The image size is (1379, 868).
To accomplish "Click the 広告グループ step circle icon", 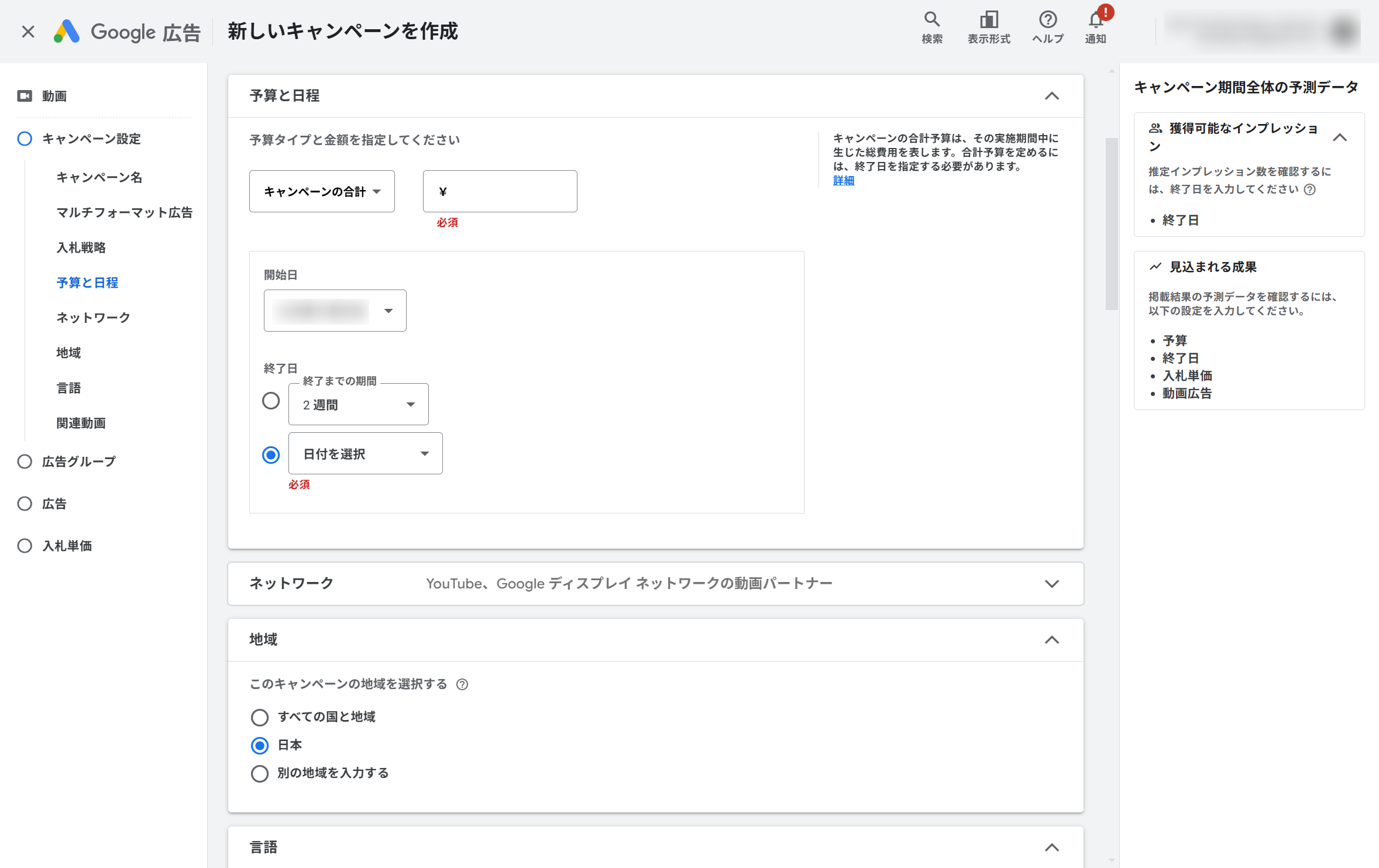I will tap(25, 461).
